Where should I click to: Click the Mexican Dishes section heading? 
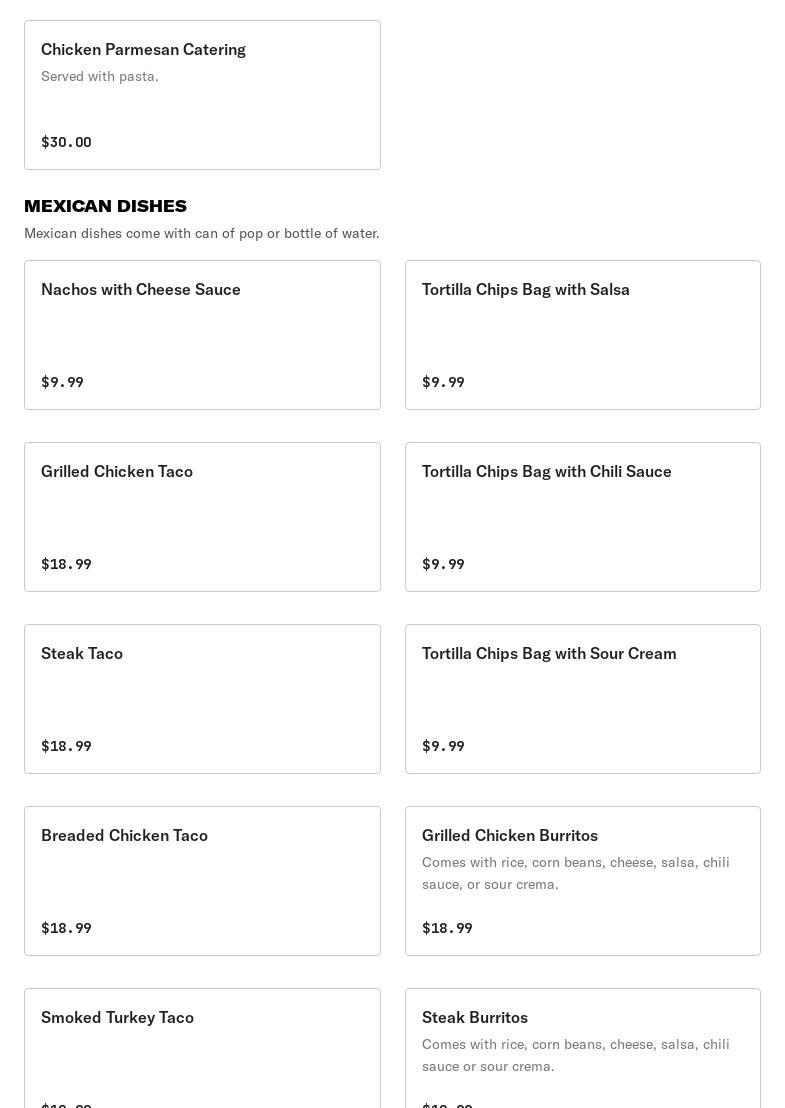pos(105,206)
